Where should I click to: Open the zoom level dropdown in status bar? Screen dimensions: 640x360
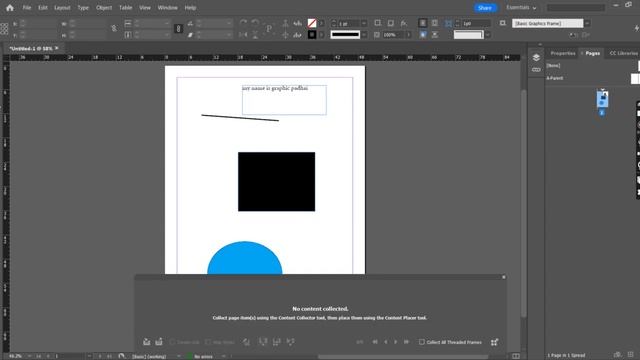(29, 357)
